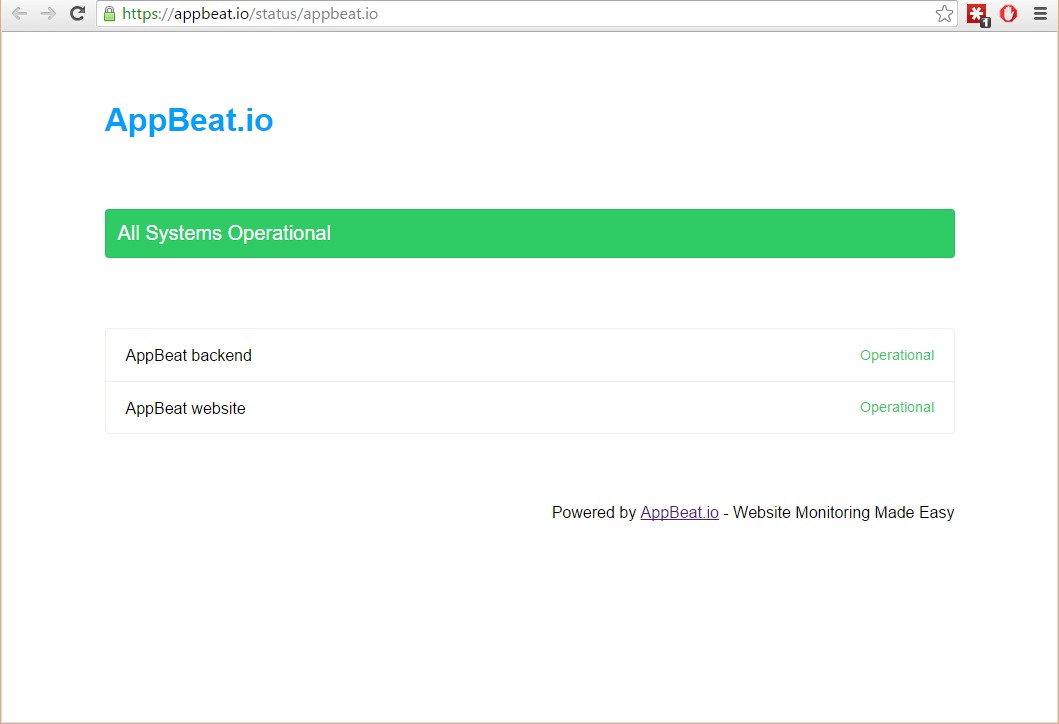1059x724 pixels.
Task: Click the Powered by footer text
Action: pos(594,512)
